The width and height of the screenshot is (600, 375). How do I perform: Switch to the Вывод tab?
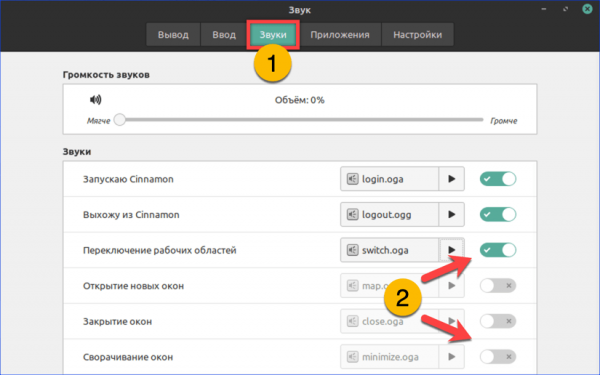point(173,34)
